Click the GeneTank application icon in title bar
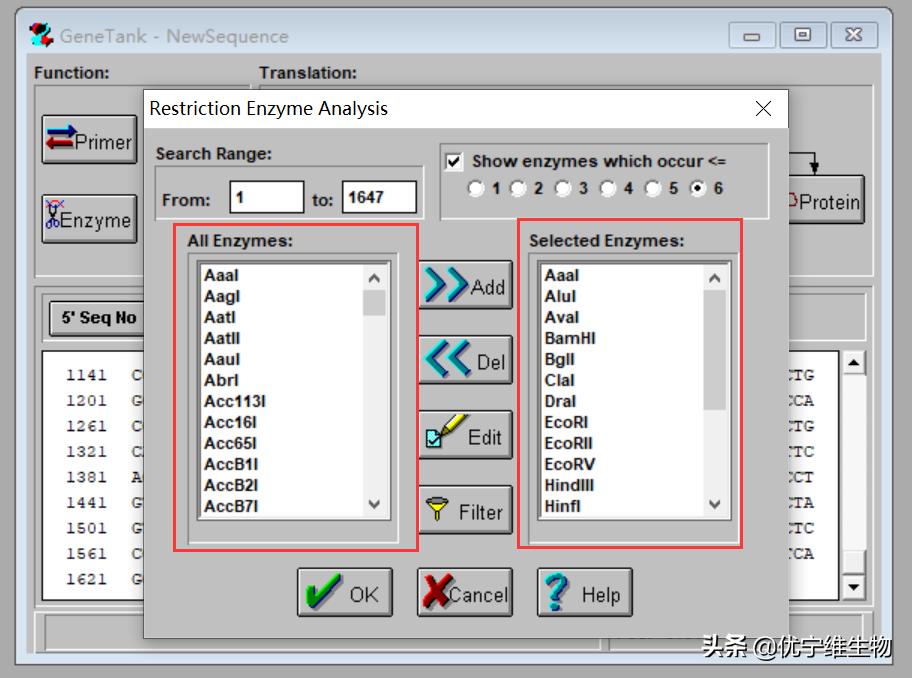 click(x=41, y=35)
